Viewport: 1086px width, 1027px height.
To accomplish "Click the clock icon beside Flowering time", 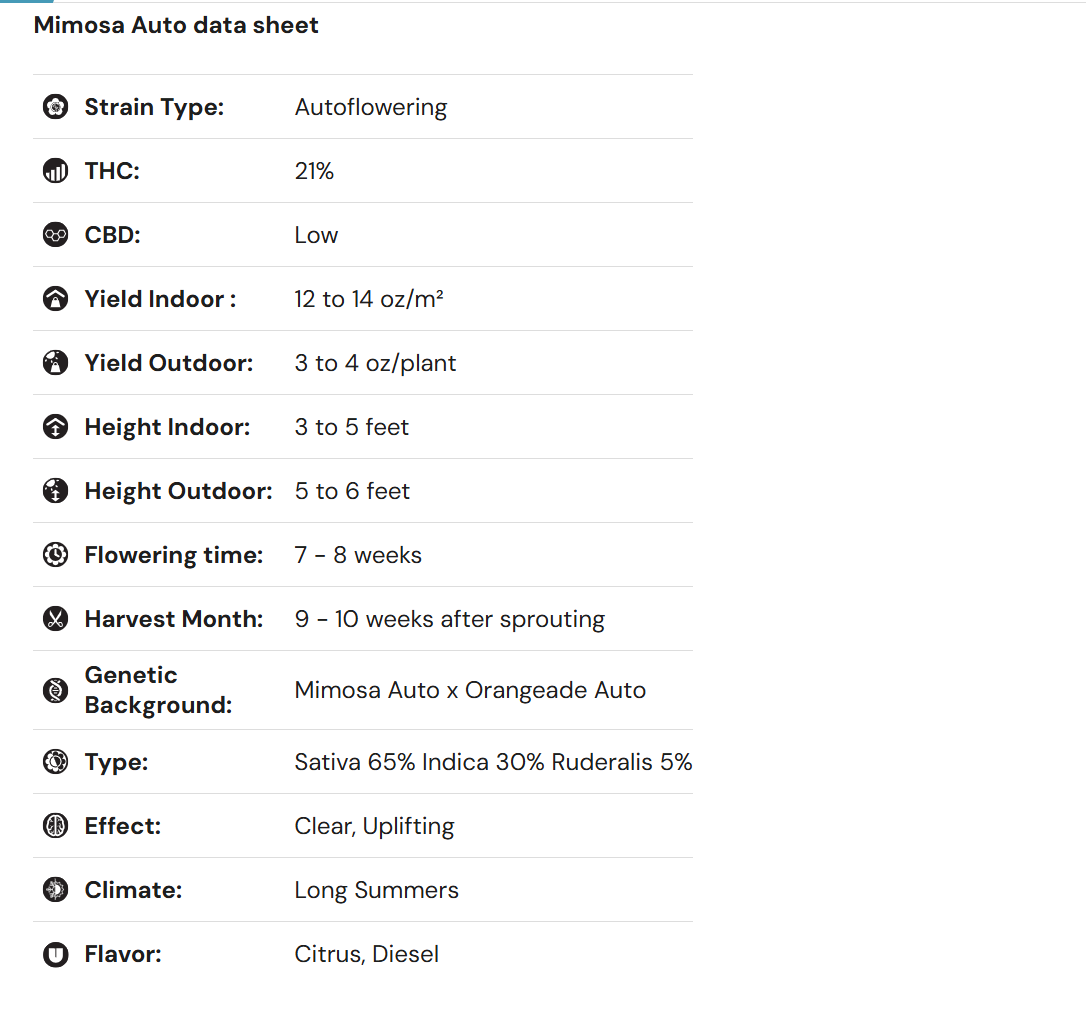I will [56, 555].
